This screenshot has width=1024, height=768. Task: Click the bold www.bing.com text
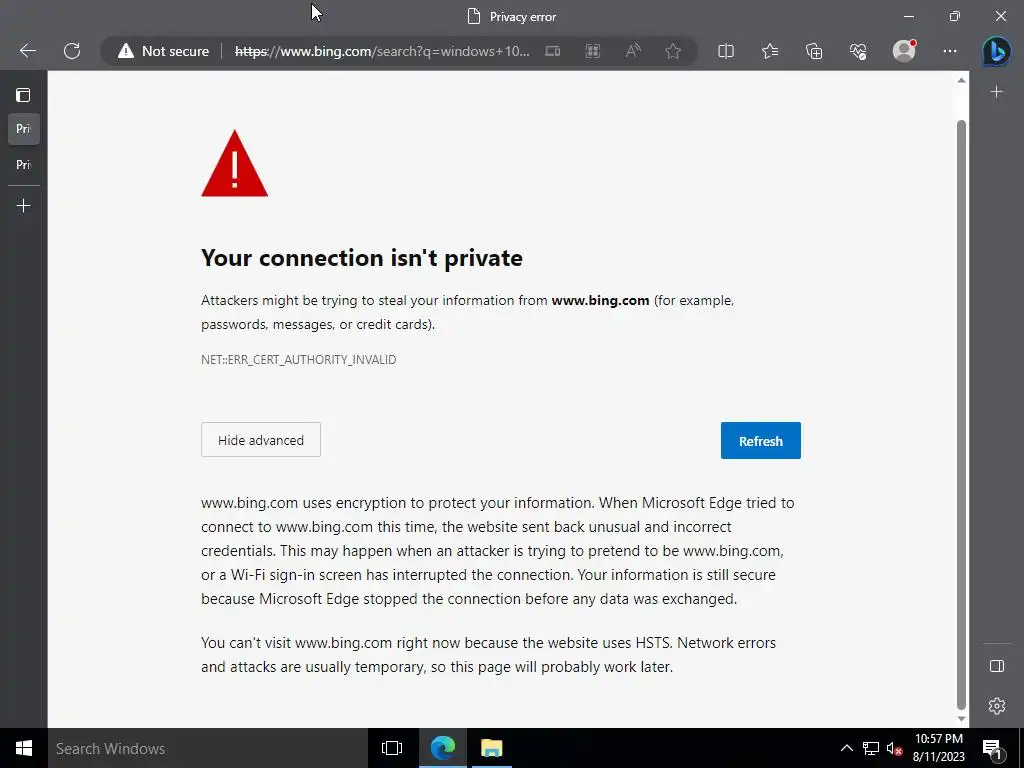(600, 300)
